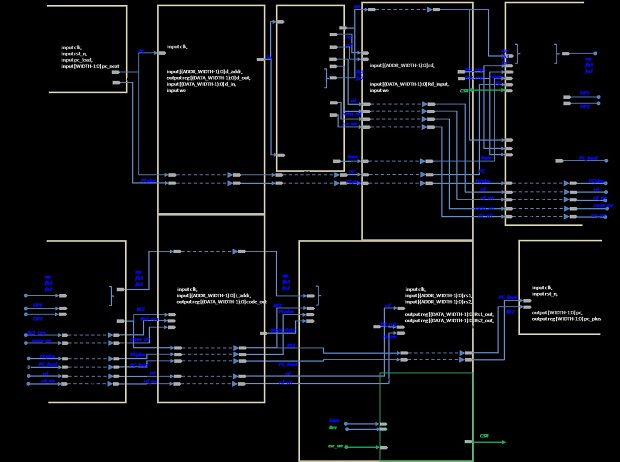Click the rst_n input text in bottom-right block
The height and width of the screenshot is (462, 620).
coord(545,295)
